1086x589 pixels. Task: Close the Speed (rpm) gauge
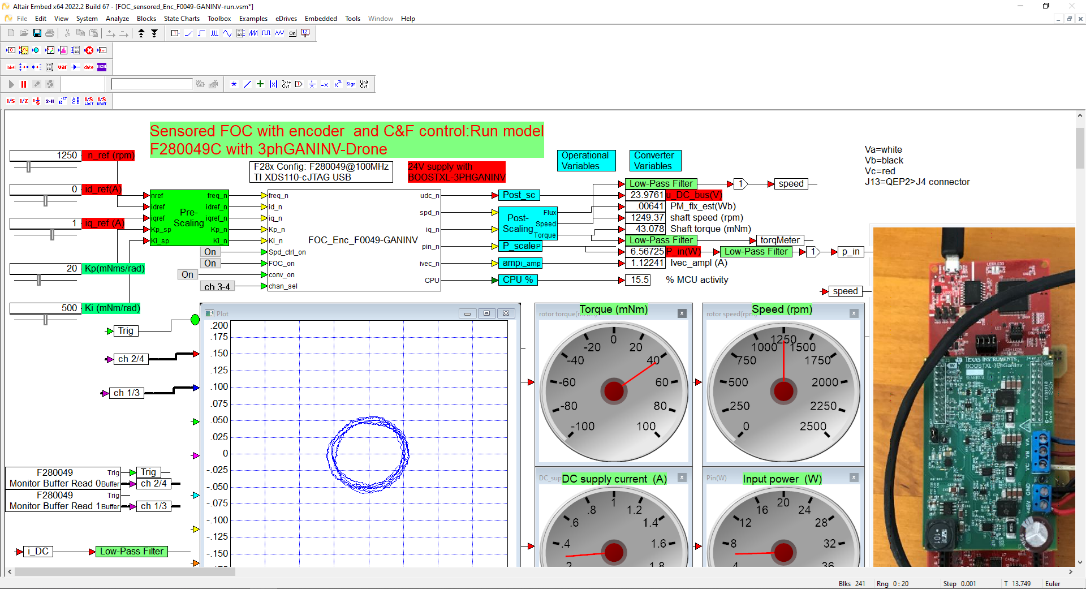[x=854, y=313]
